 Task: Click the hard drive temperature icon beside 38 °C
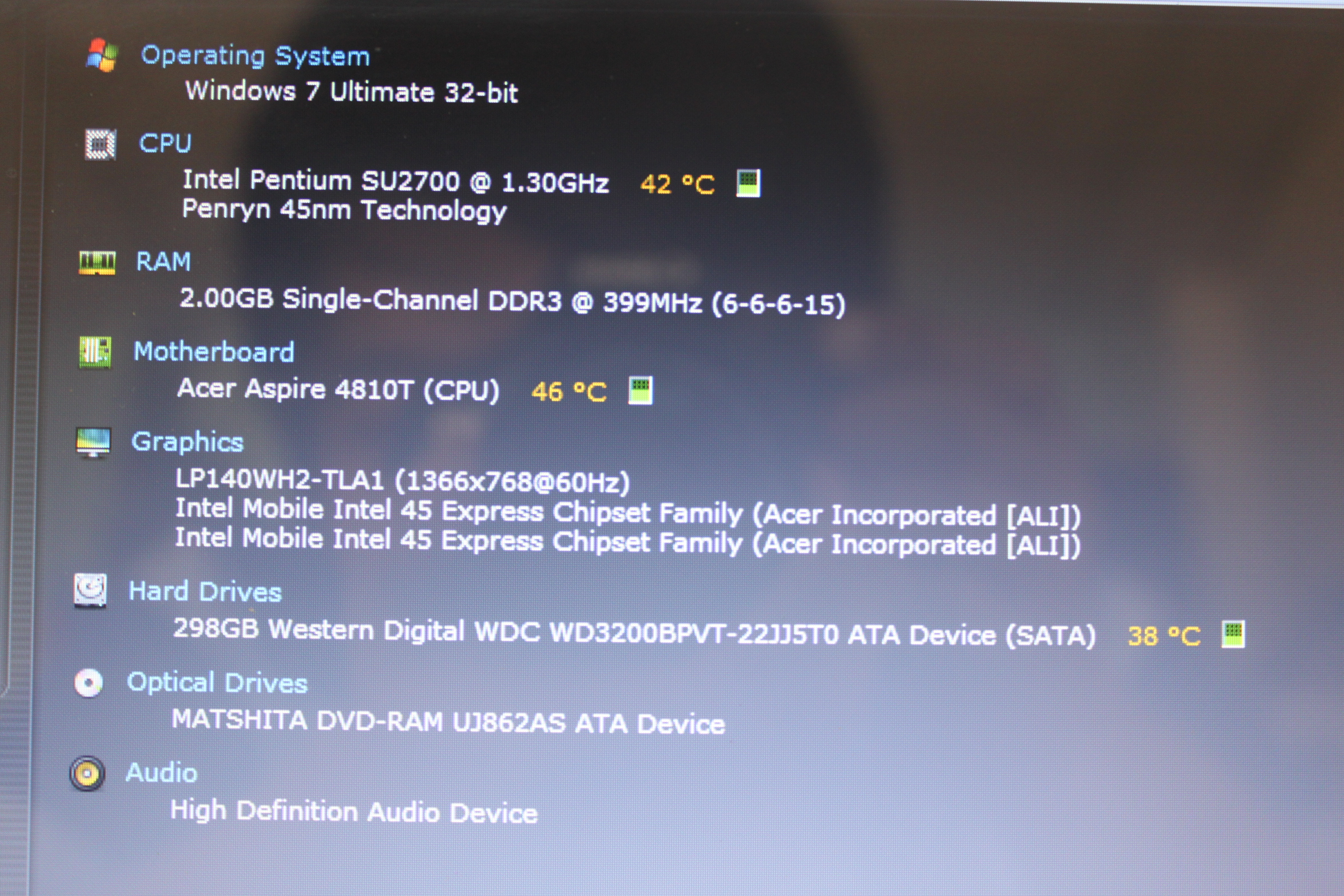(1233, 634)
